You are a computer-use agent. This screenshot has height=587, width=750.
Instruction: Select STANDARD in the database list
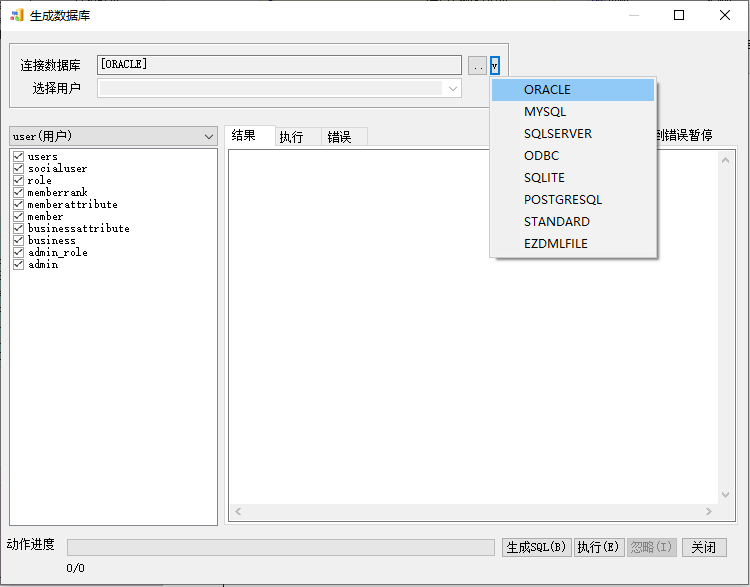click(x=573, y=222)
